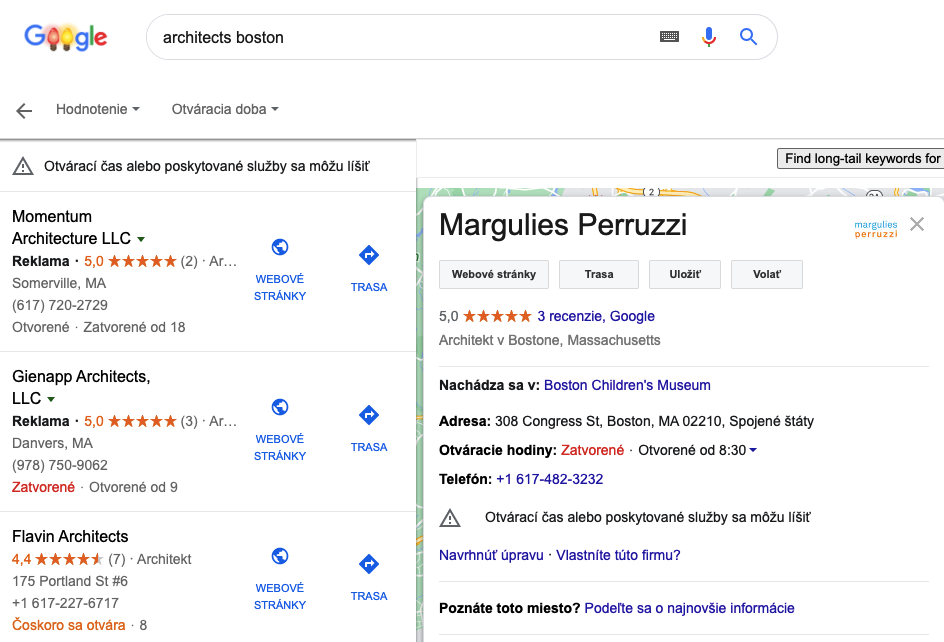Open Momentum Architecture website globe icon
The image size is (944, 642).
pyautogui.click(x=280, y=247)
